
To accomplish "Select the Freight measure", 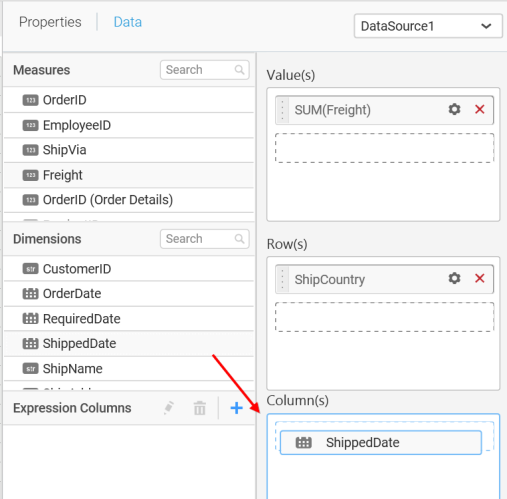I will click(x=129, y=175).
